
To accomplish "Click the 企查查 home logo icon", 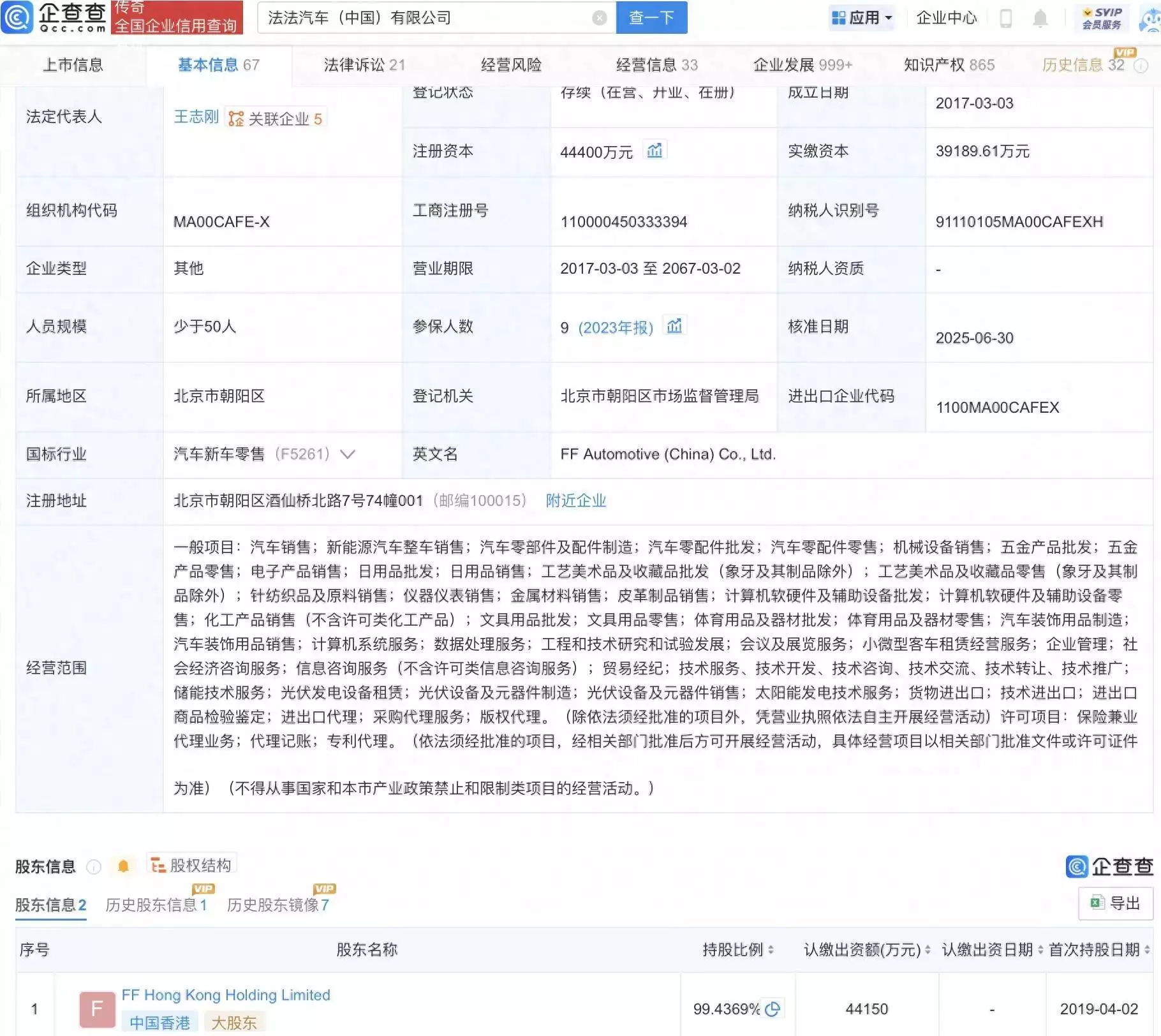I will [17, 18].
